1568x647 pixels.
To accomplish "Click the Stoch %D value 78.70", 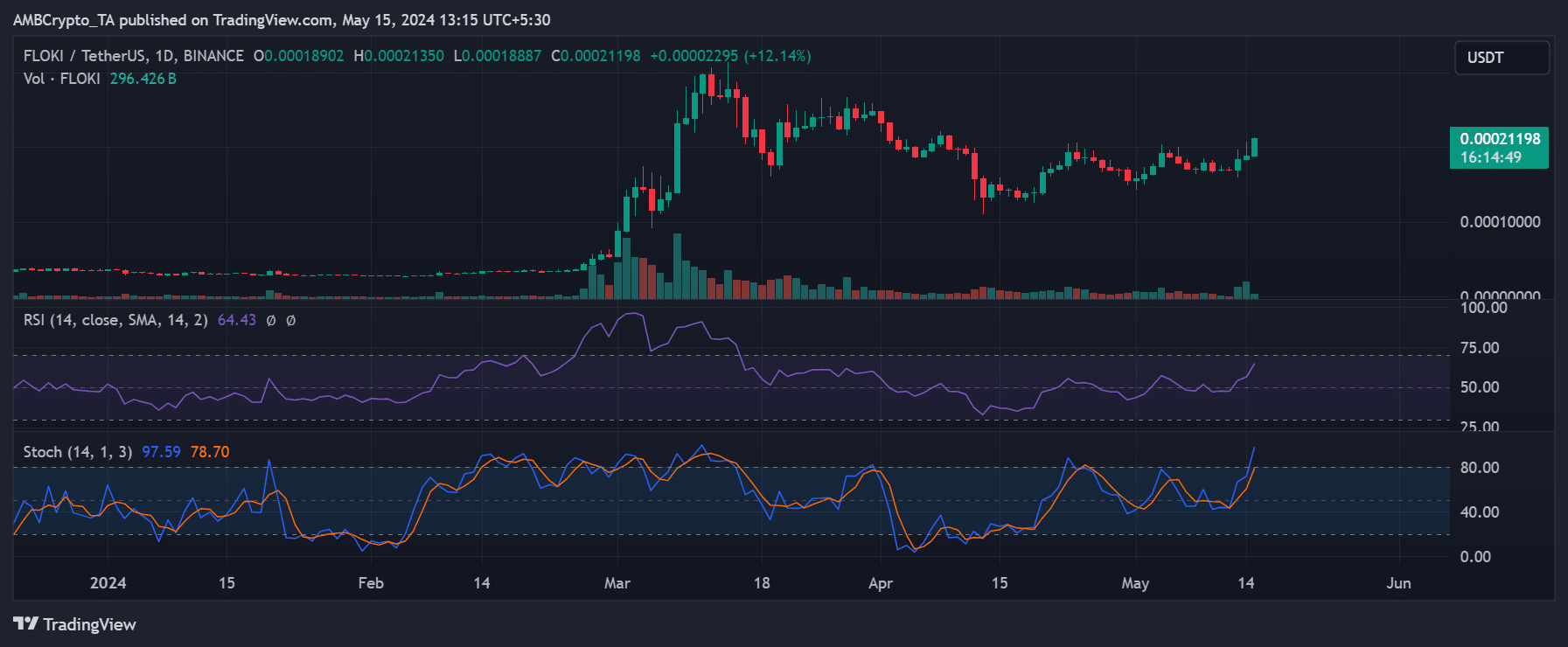I will coord(210,452).
